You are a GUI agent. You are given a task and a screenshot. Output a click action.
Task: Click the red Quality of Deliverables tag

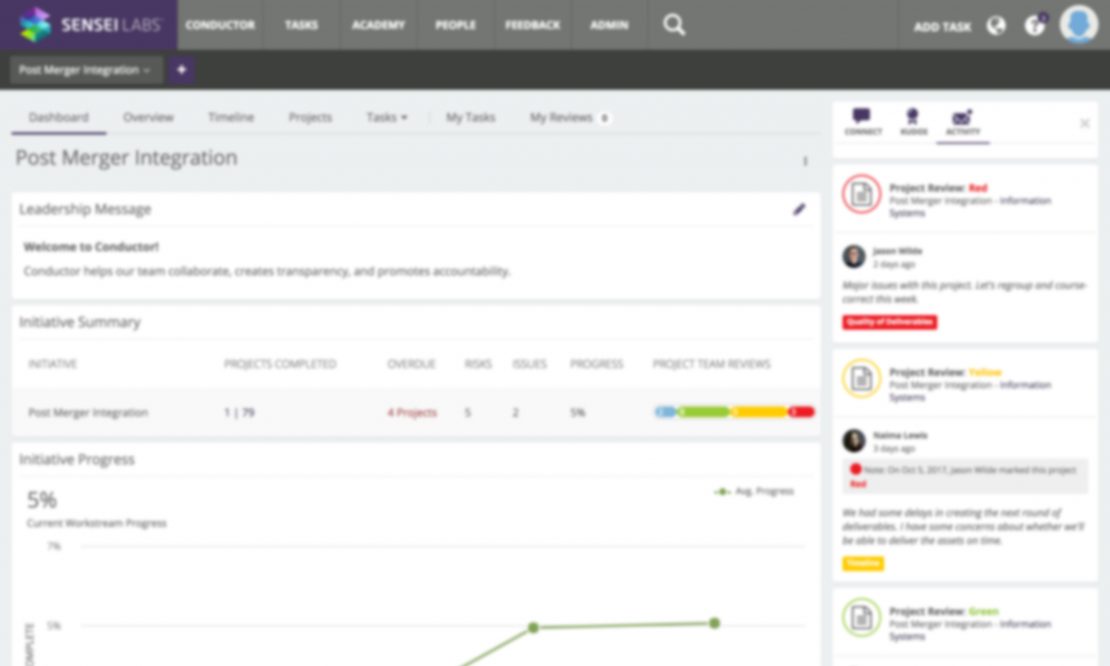(889, 322)
